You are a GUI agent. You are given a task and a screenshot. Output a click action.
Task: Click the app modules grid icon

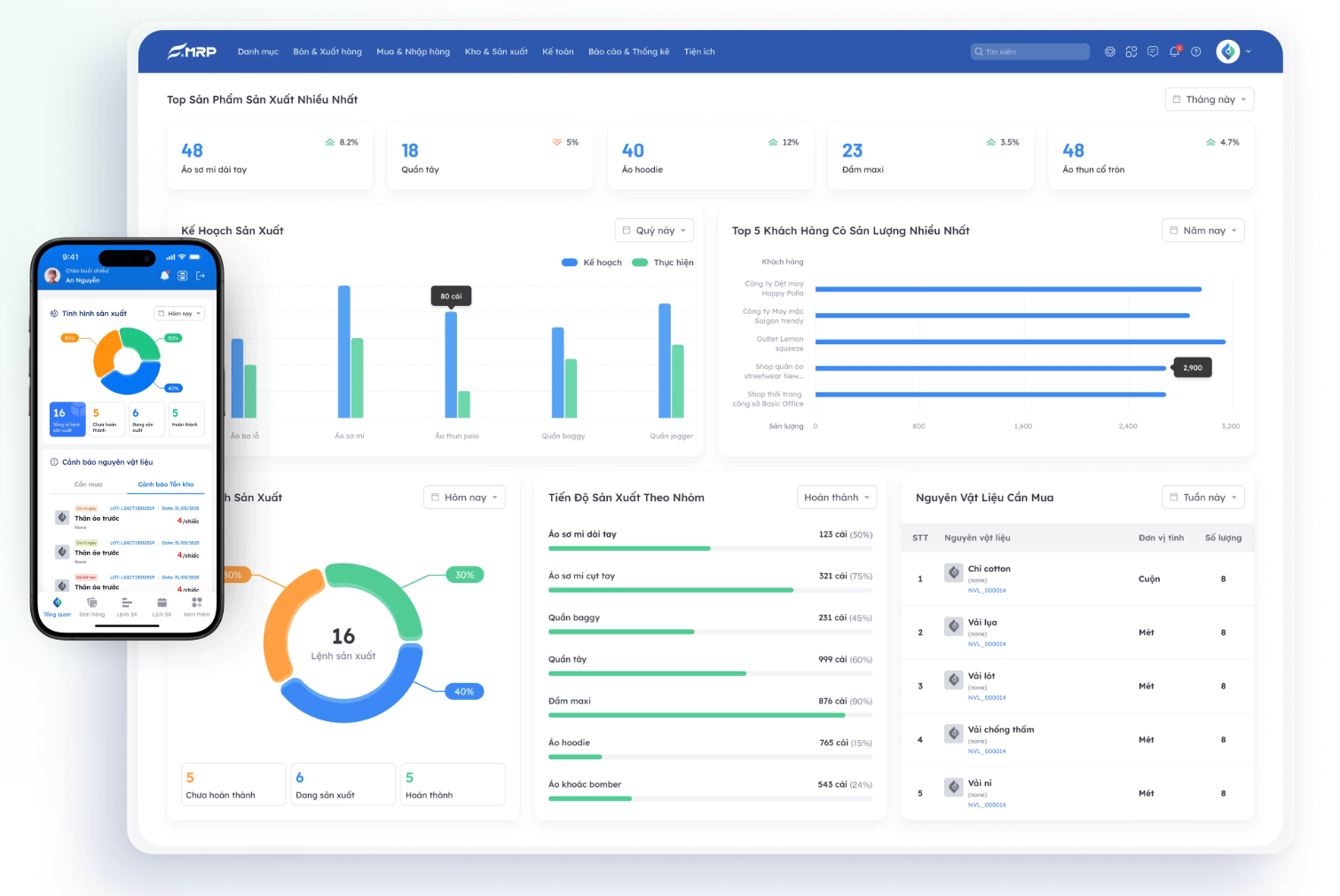[1131, 51]
